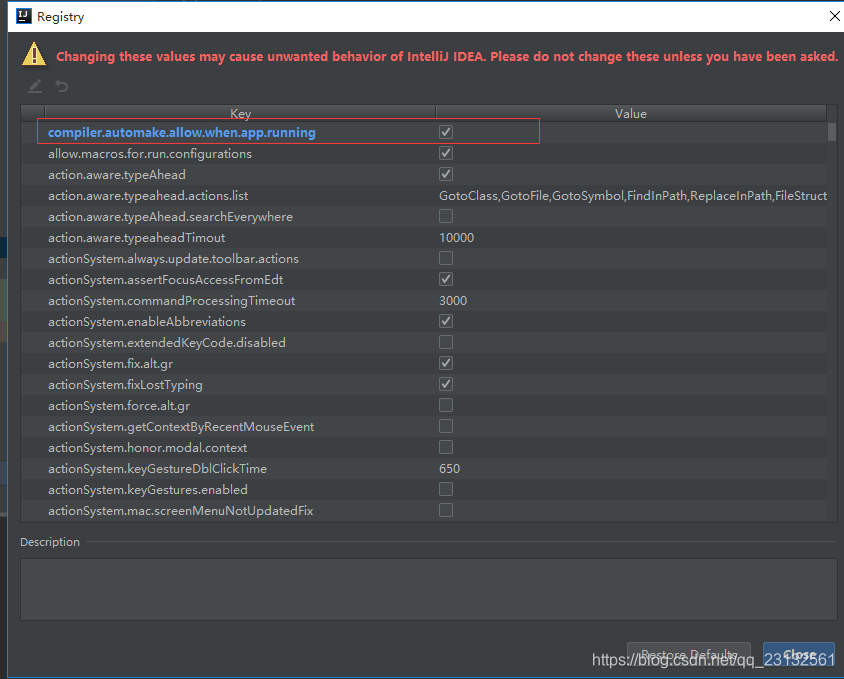Screen dimensions: 844x679
Task: Enable actionSystem.mac.screenMenuNotUpdatedFix checkbox
Action: click(446, 510)
